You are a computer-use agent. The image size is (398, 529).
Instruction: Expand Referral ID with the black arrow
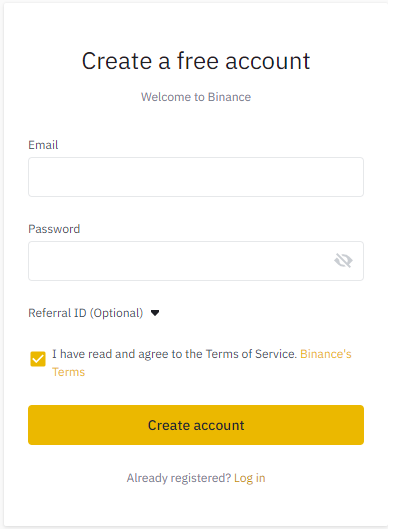click(155, 313)
